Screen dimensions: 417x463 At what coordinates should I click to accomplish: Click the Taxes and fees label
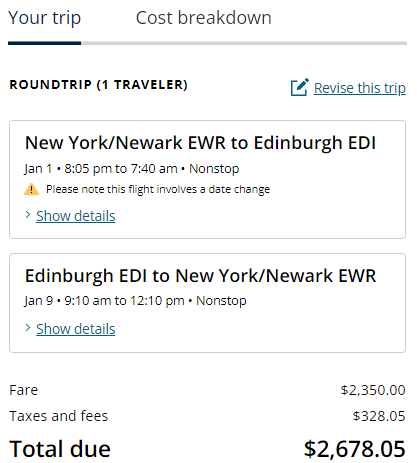59,416
